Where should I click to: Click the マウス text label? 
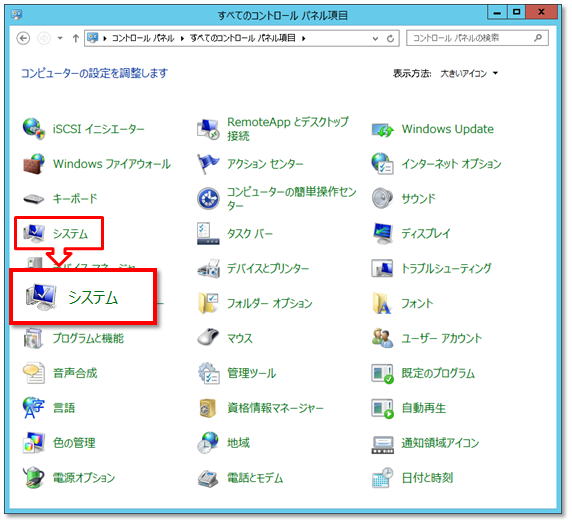click(240, 338)
